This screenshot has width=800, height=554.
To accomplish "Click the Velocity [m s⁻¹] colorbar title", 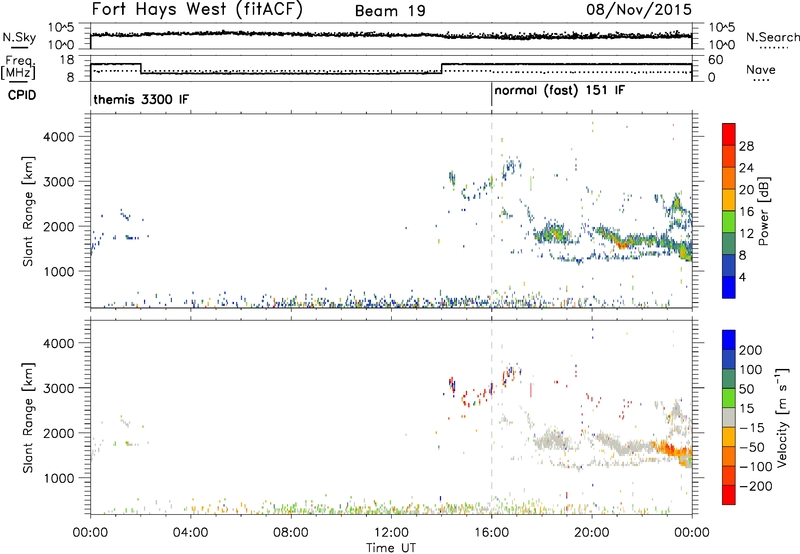I will pos(782,417).
